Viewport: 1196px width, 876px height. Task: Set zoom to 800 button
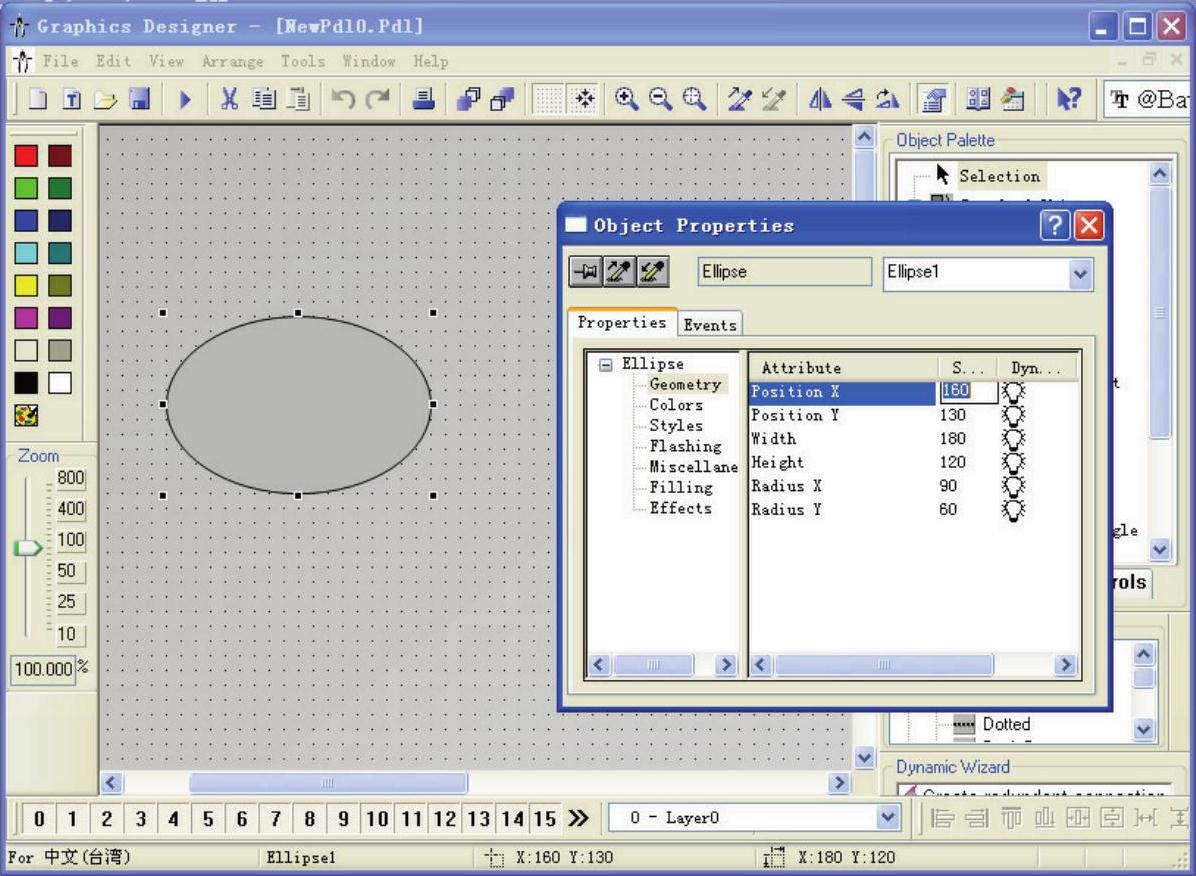(71, 478)
